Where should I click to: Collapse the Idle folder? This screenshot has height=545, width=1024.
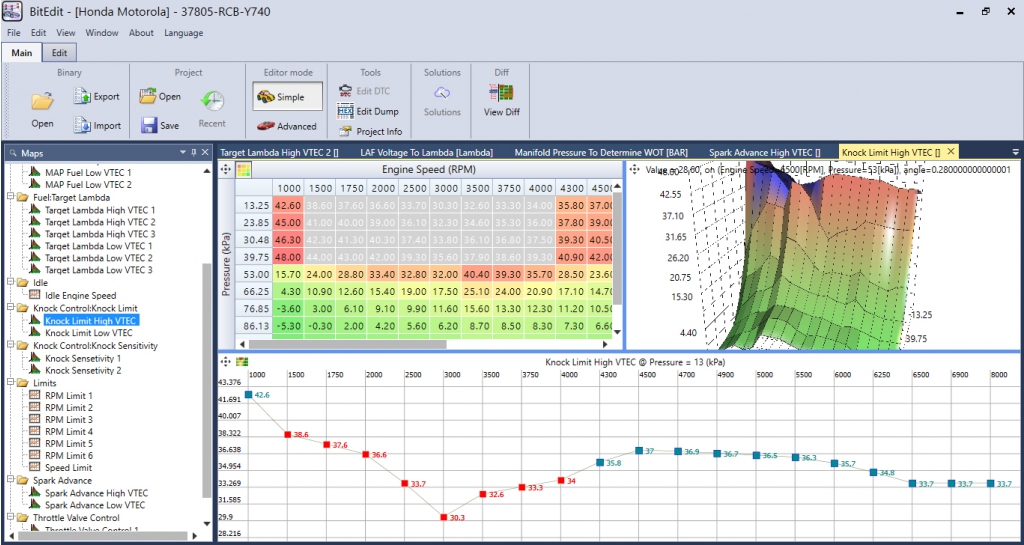10,283
